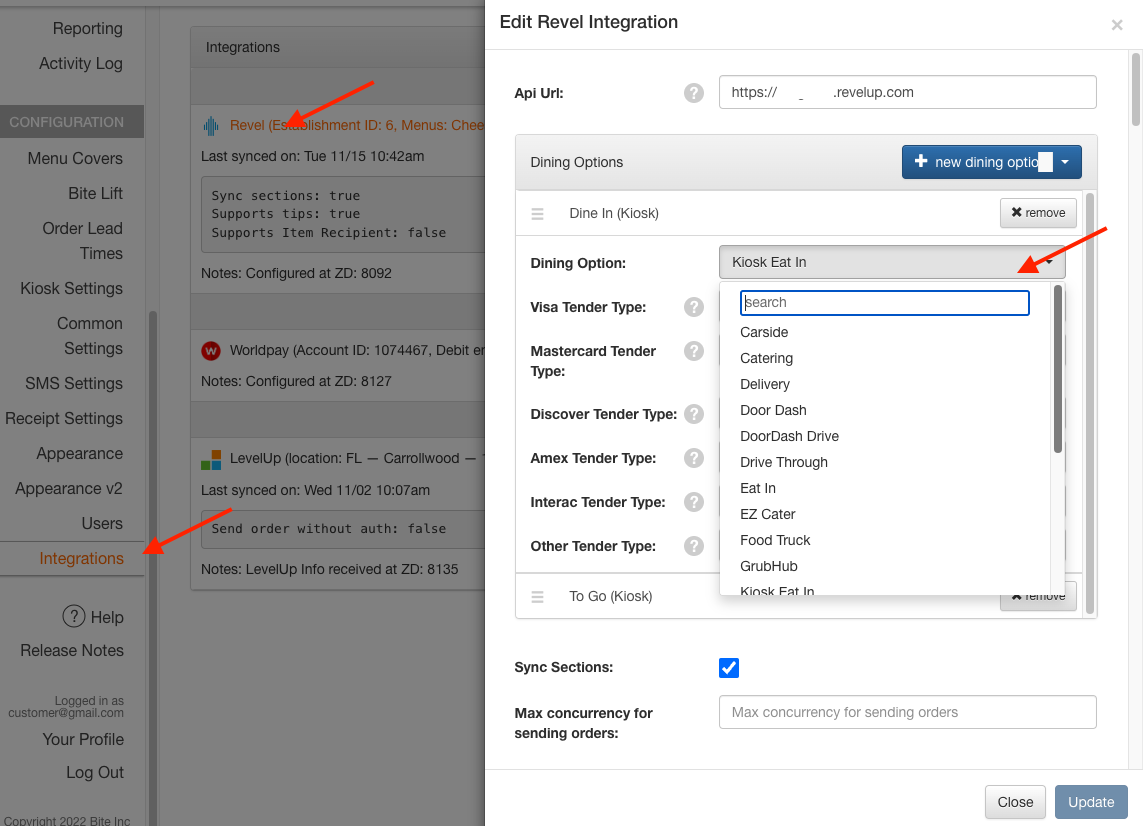Viewport: 1143px width, 826px height.
Task: Click the dialog's main vertical scrollbar
Action: [x=1135, y=89]
